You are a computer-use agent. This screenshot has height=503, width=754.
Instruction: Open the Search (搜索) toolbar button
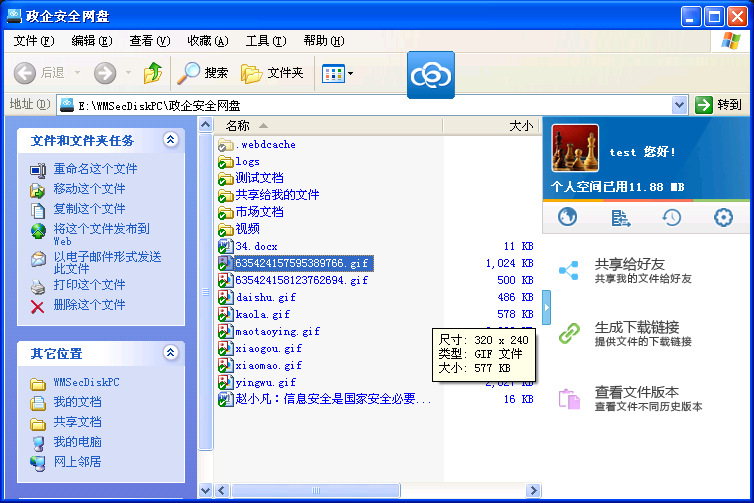click(203, 73)
